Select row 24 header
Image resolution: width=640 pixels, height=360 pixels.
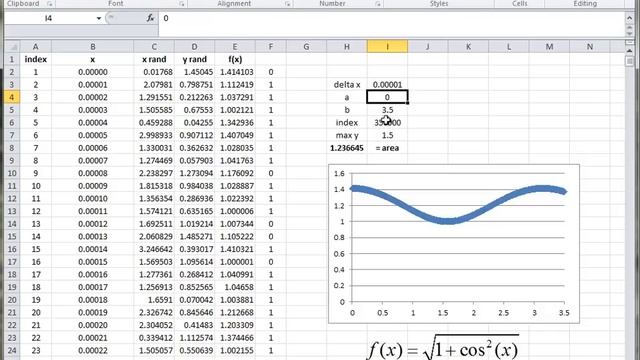click(12, 350)
